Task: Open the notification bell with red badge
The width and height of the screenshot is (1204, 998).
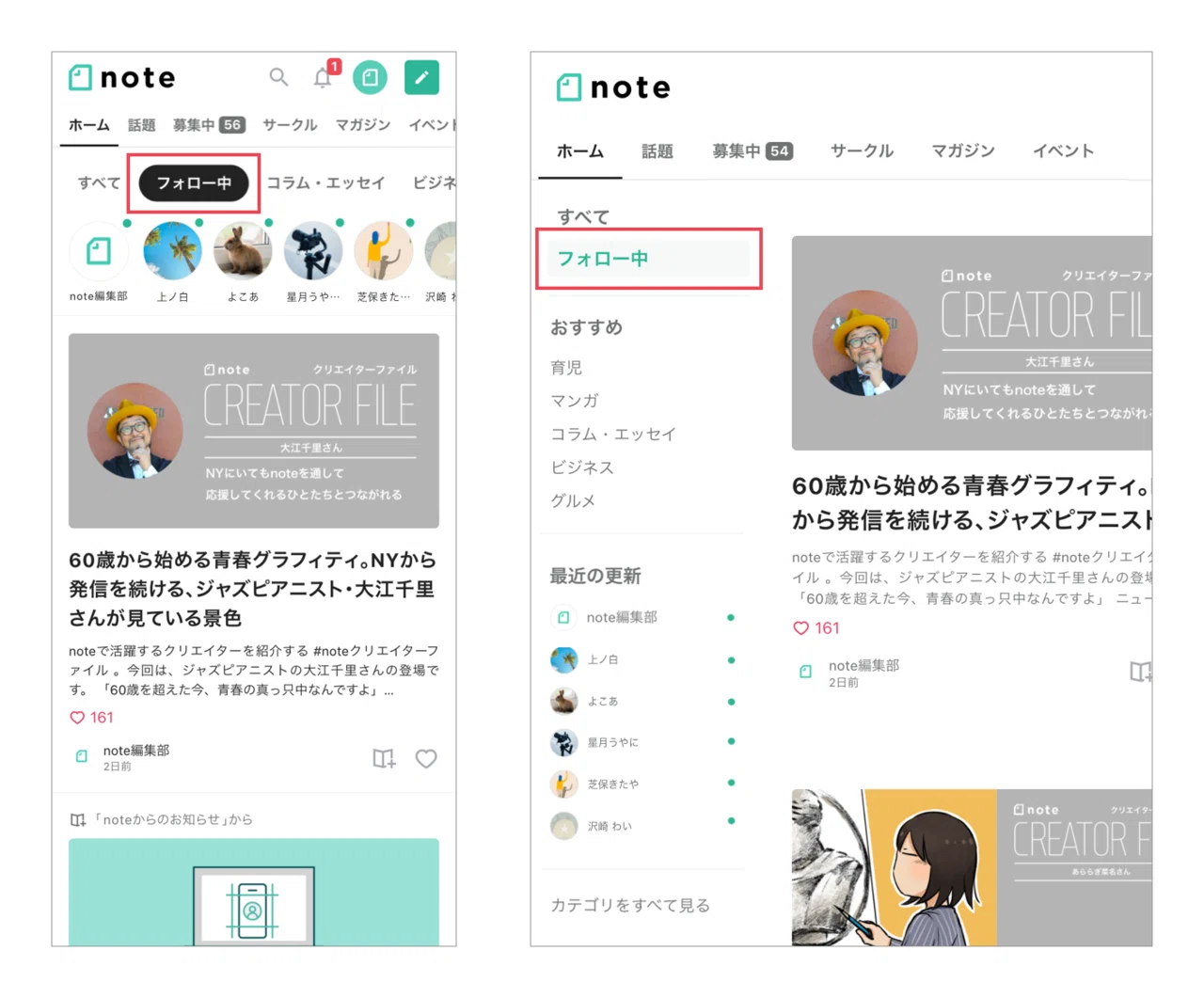Action: pyautogui.click(x=325, y=75)
